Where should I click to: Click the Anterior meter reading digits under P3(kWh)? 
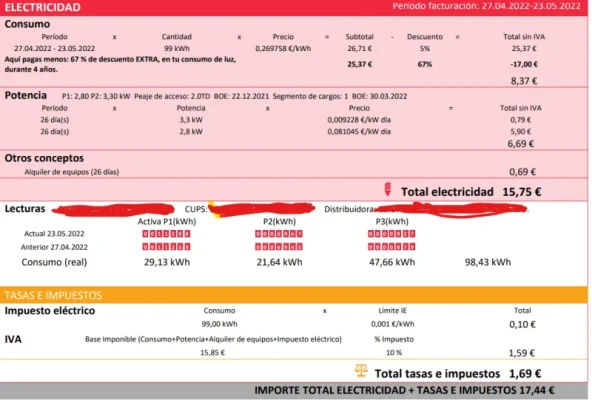392,247
